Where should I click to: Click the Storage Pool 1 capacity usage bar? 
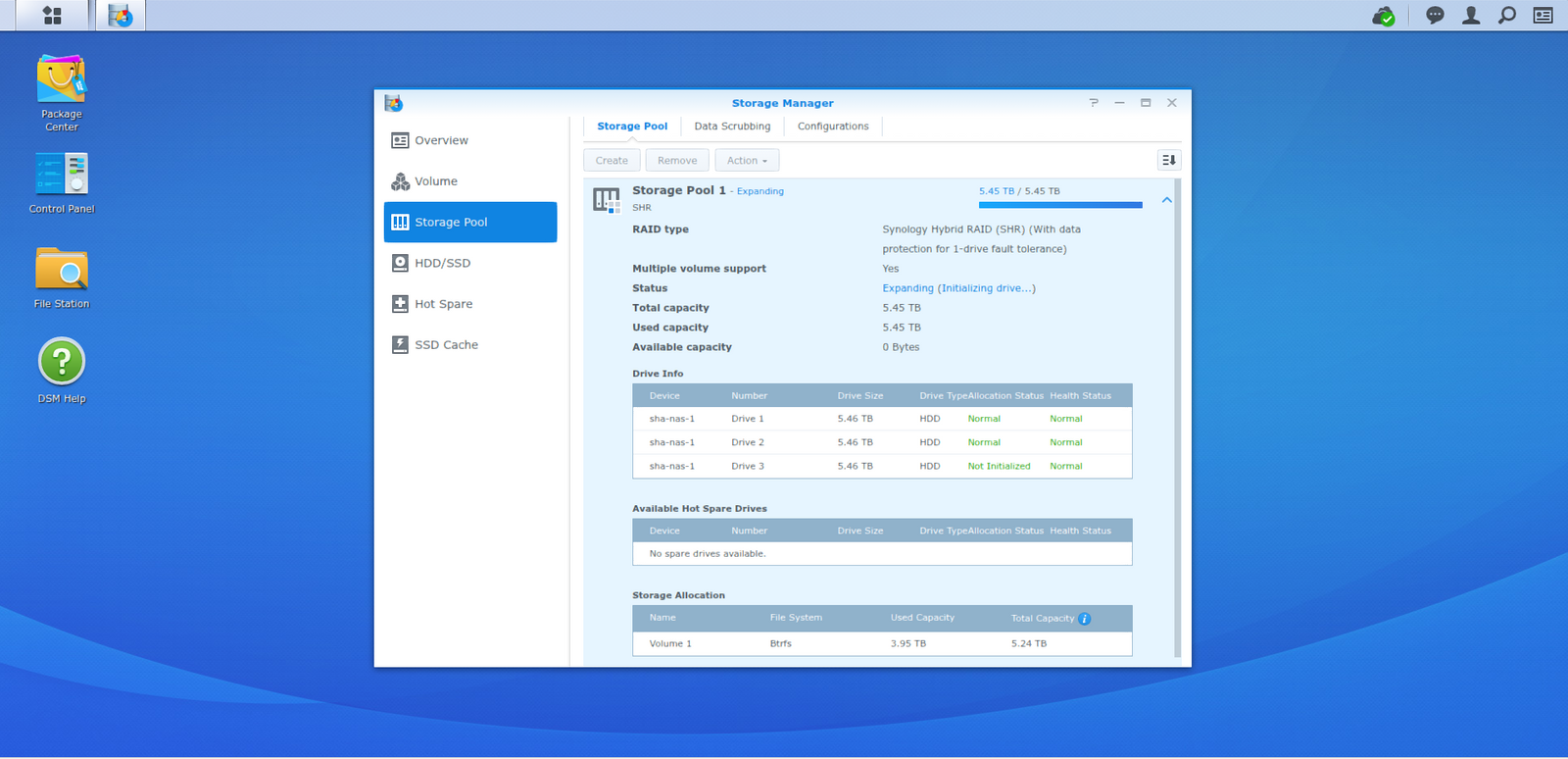point(1060,205)
